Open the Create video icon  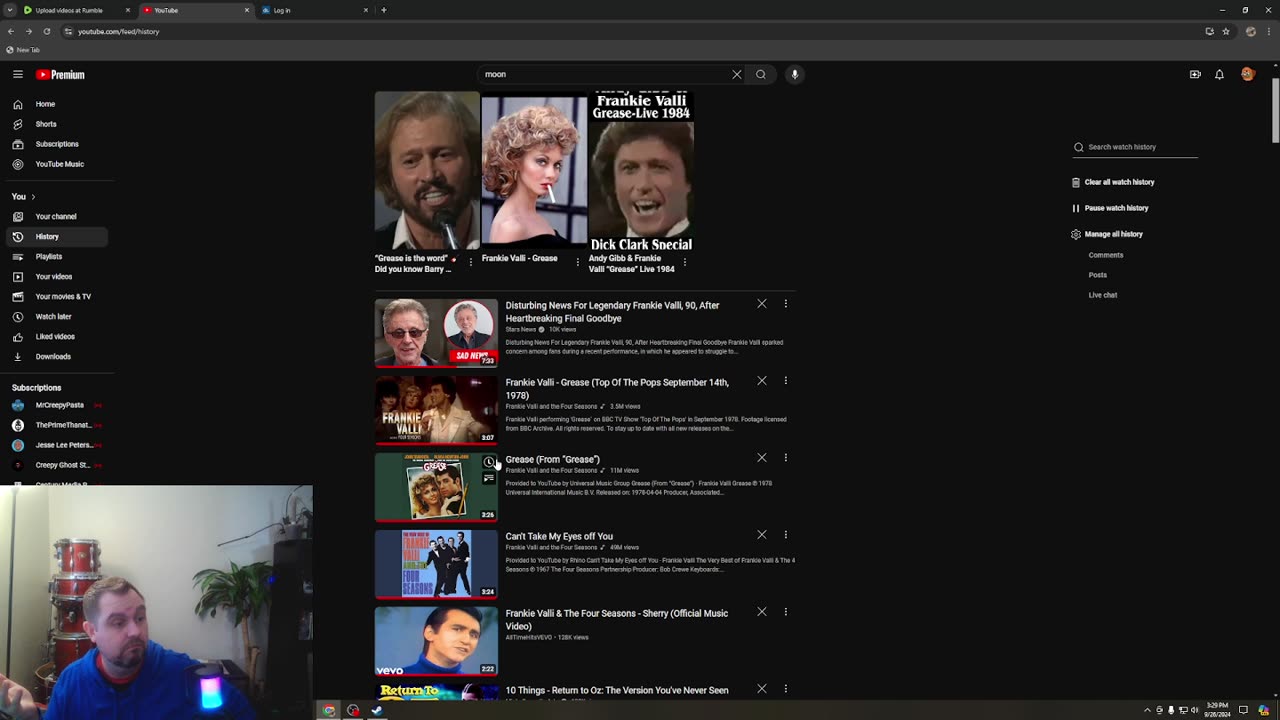click(x=1195, y=74)
